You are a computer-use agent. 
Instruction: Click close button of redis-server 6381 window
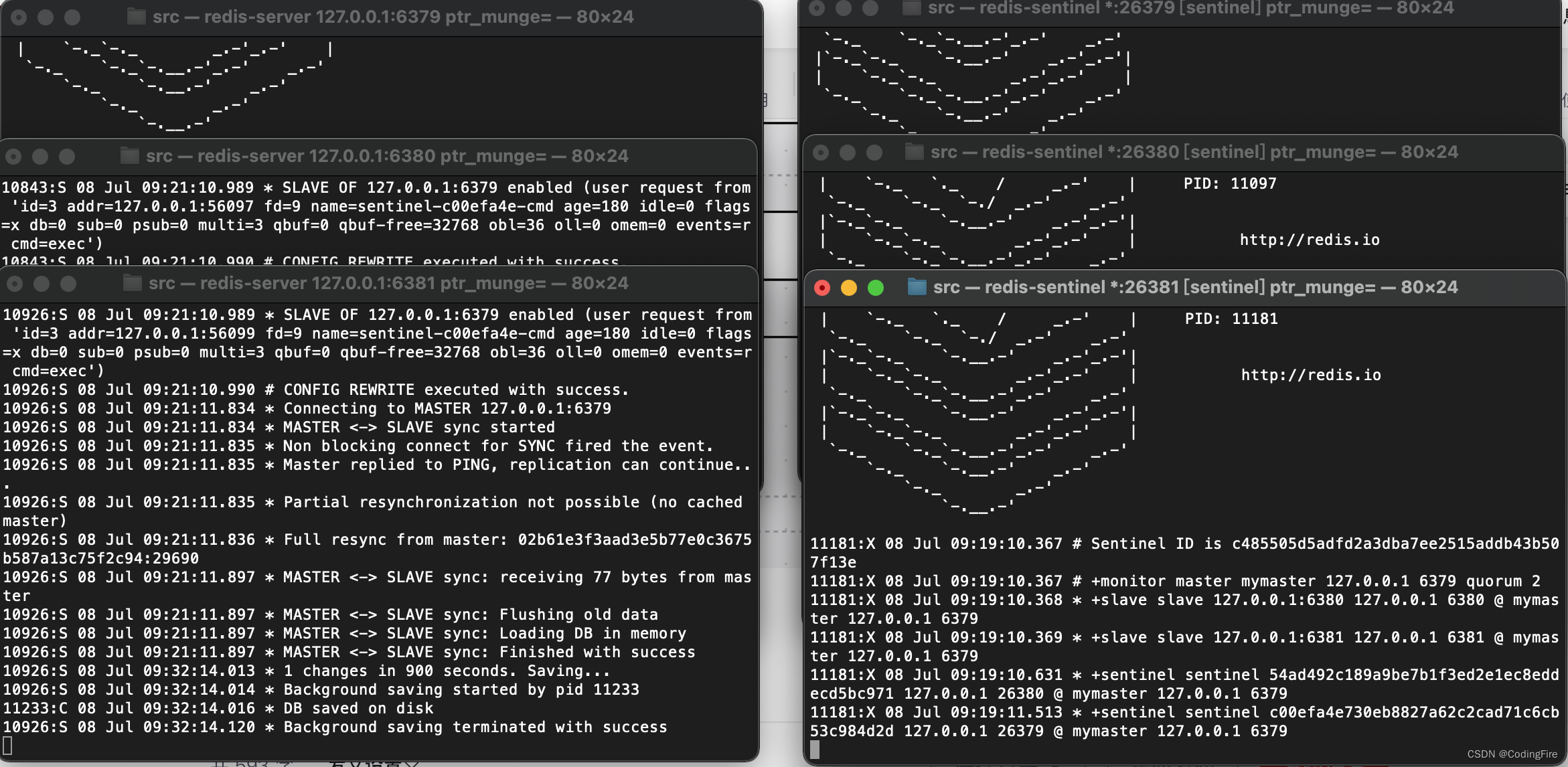[x=15, y=284]
